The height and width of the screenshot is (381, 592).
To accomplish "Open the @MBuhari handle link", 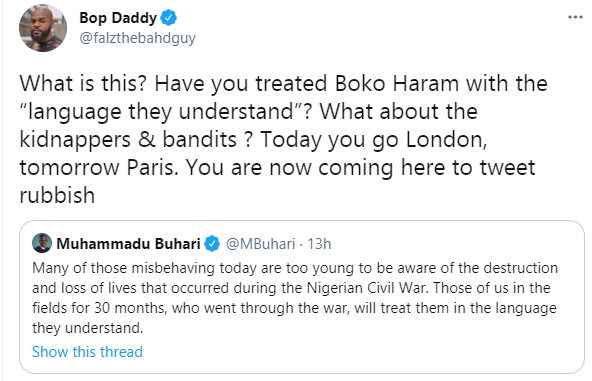I will coord(261,244).
